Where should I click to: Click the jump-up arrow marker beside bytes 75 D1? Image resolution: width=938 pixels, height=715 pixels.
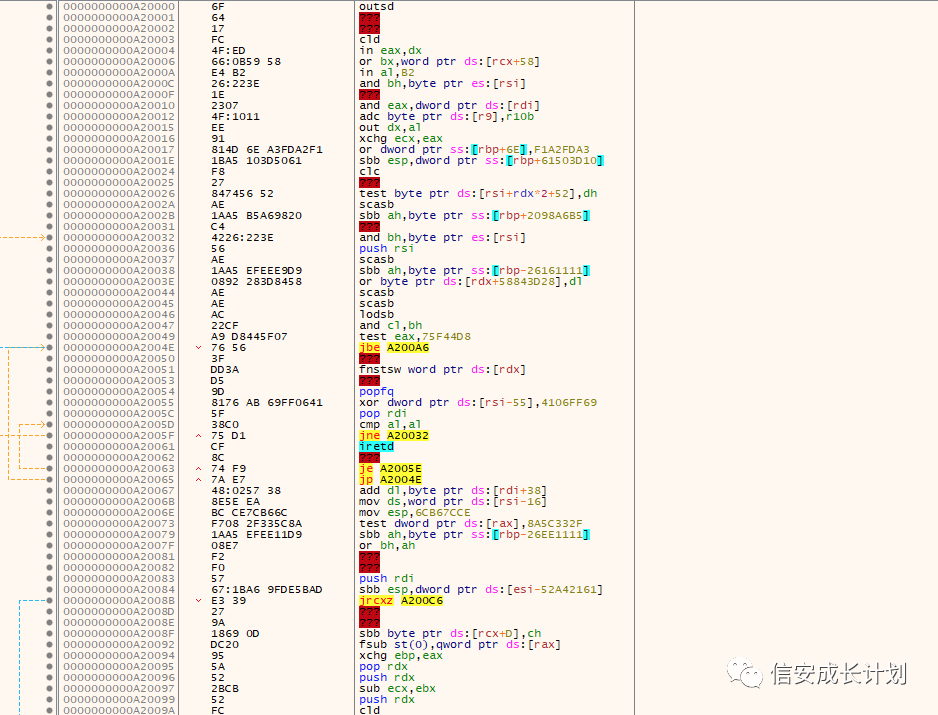tap(199, 436)
